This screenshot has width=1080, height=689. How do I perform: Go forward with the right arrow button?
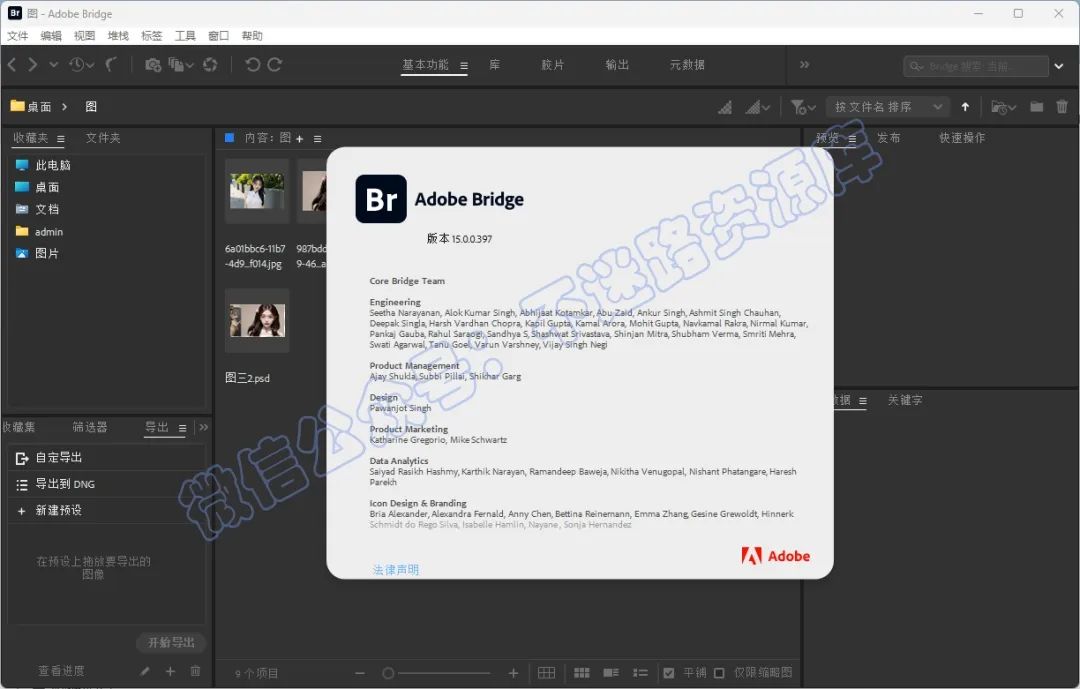pos(32,65)
